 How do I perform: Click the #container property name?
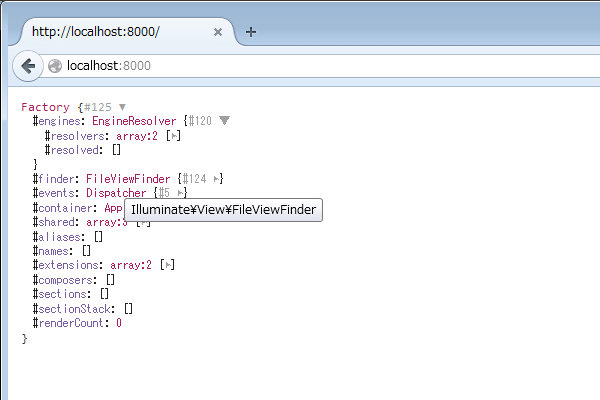63,208
